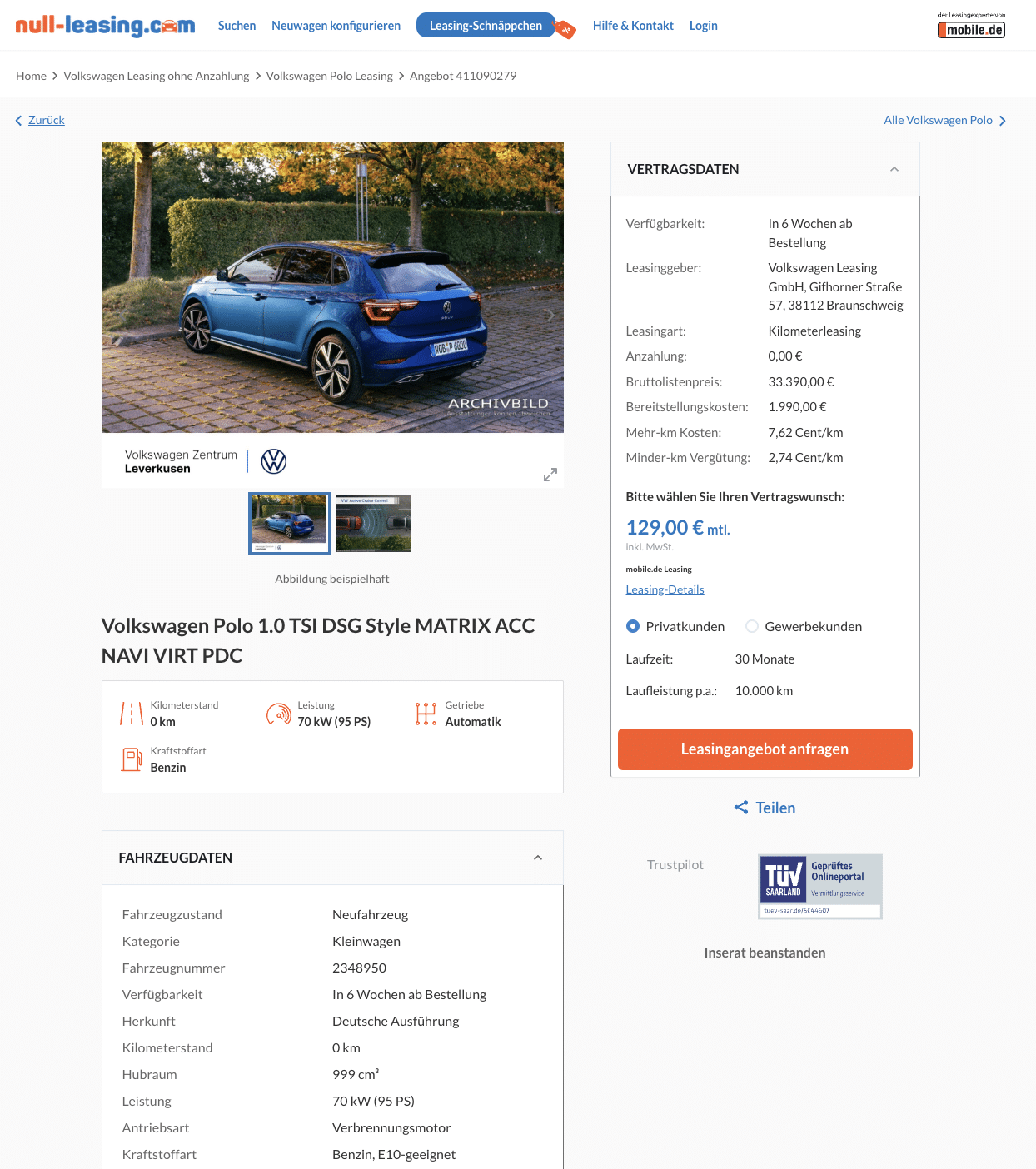
Task: Open the Leasing-Details link
Action: tap(665, 589)
